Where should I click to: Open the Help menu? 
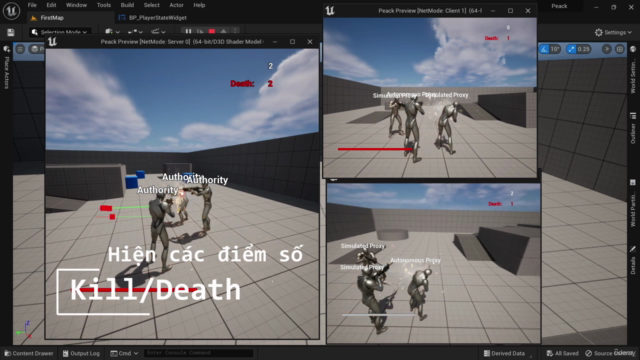point(199,5)
